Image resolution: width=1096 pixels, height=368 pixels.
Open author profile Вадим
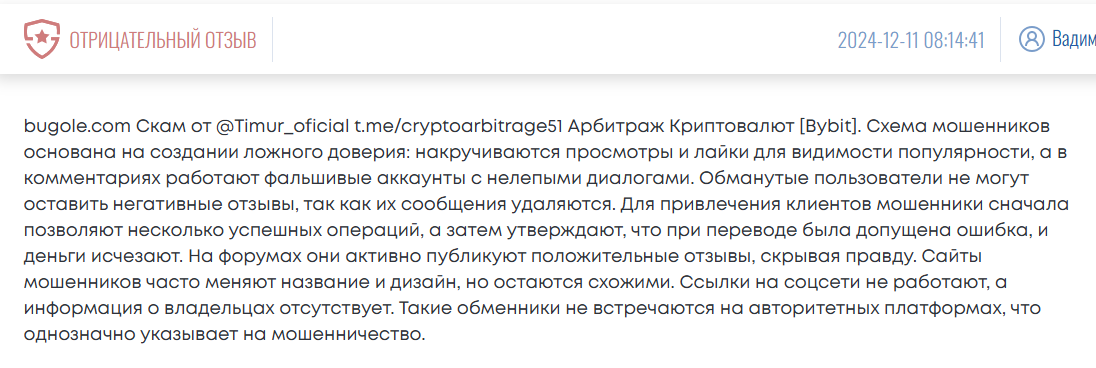coord(1074,39)
